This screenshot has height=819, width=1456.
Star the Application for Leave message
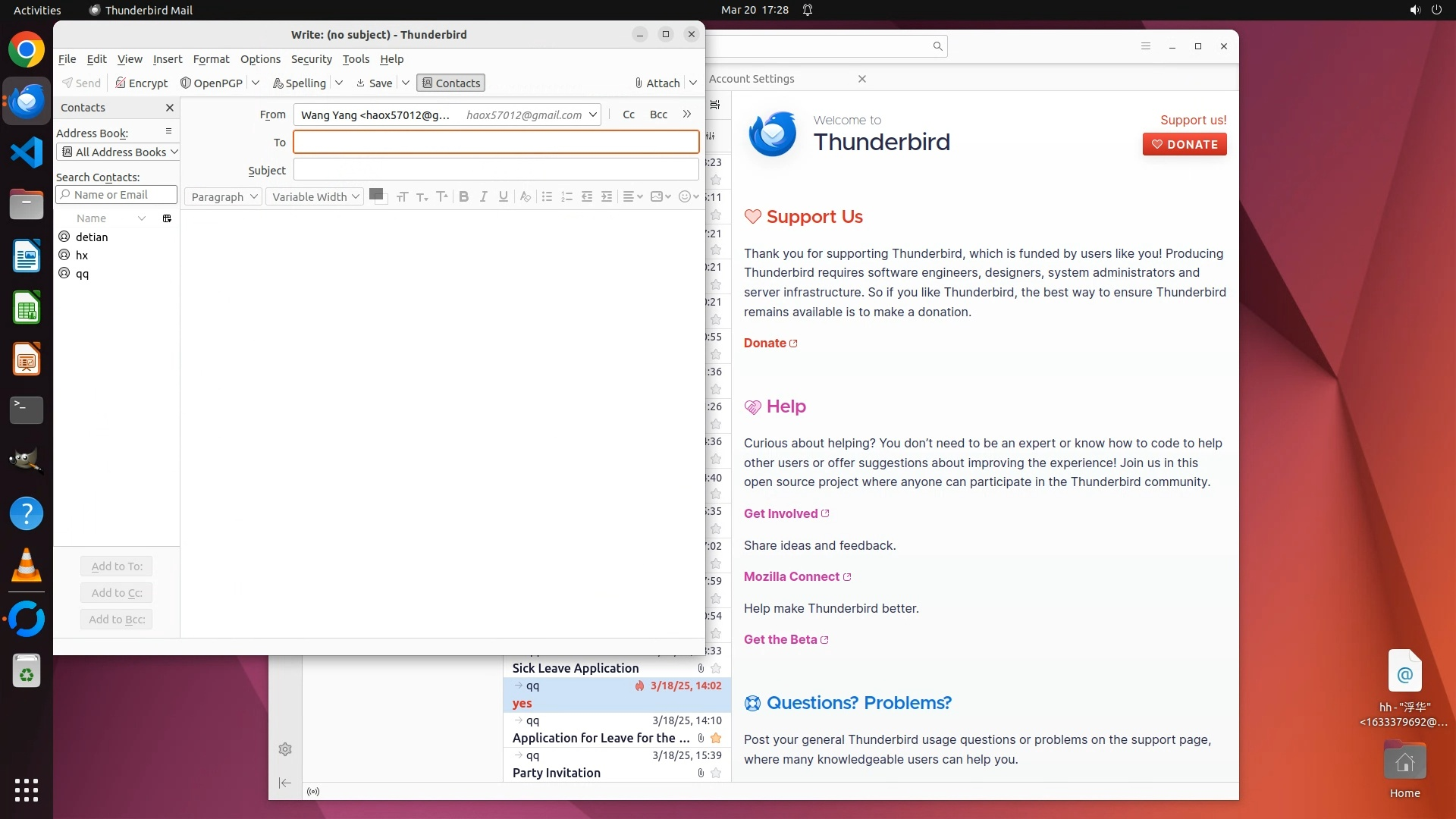pyautogui.click(x=716, y=738)
